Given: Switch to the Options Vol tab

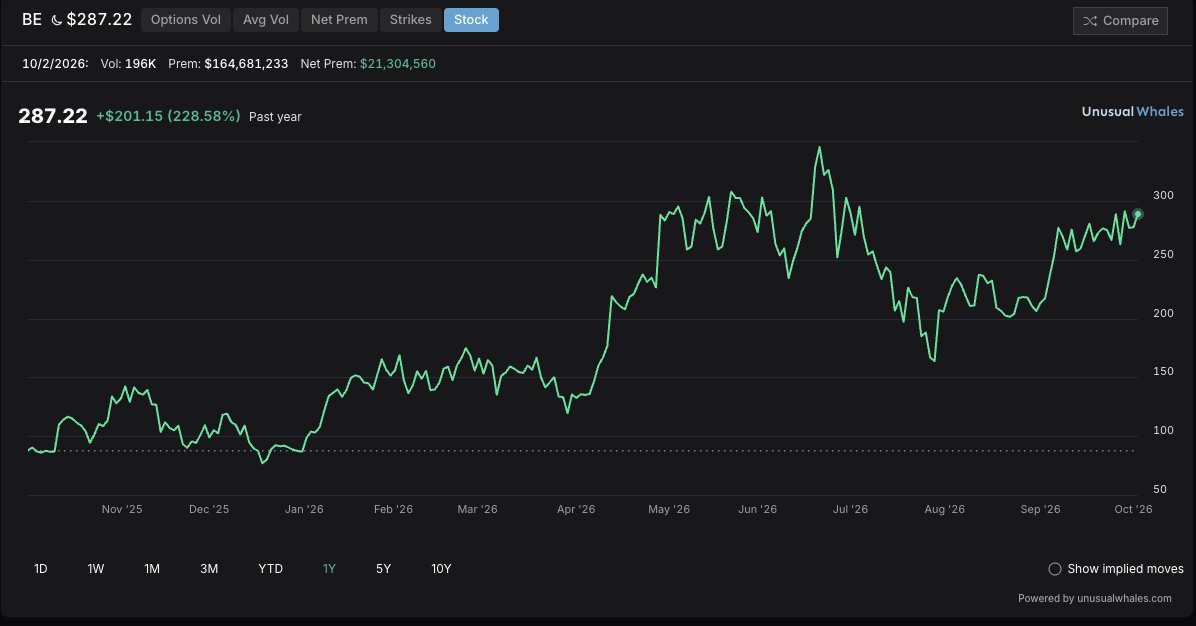Looking at the screenshot, I should (x=185, y=20).
